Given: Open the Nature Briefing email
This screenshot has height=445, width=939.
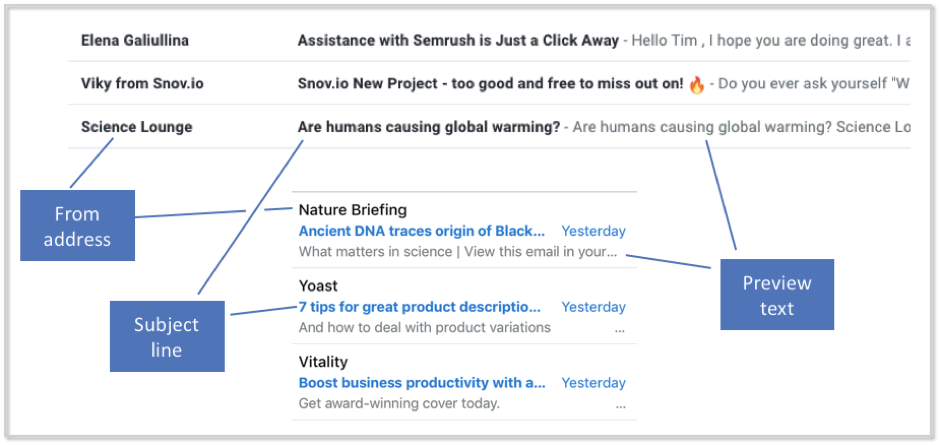Looking at the screenshot, I should pyautogui.click(x=464, y=230).
